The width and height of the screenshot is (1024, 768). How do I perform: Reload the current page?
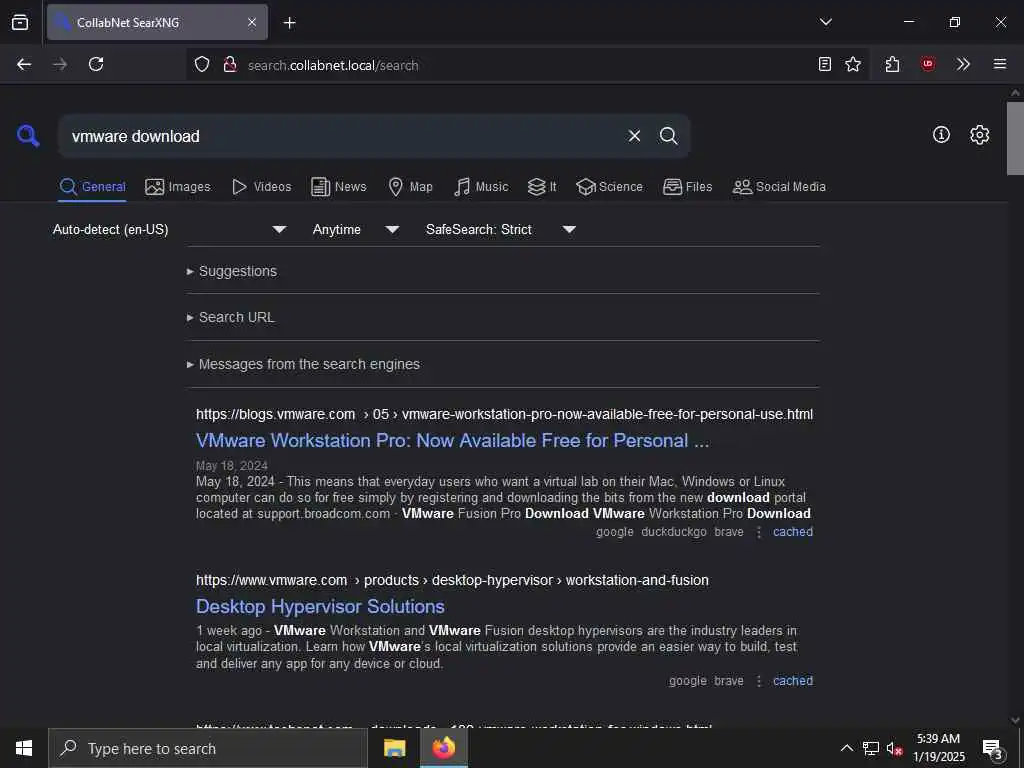click(x=96, y=64)
